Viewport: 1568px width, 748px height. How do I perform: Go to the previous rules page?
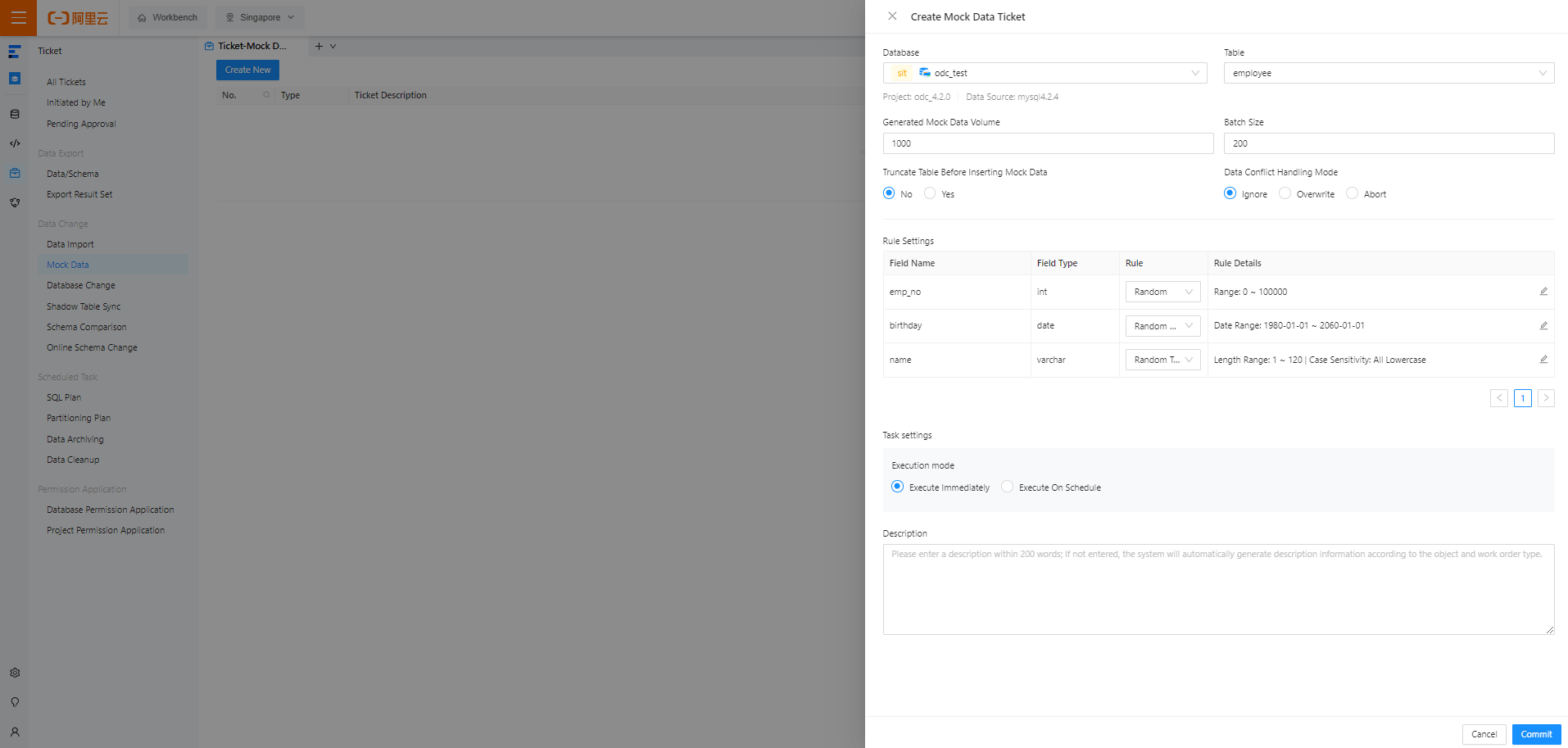(x=1499, y=398)
